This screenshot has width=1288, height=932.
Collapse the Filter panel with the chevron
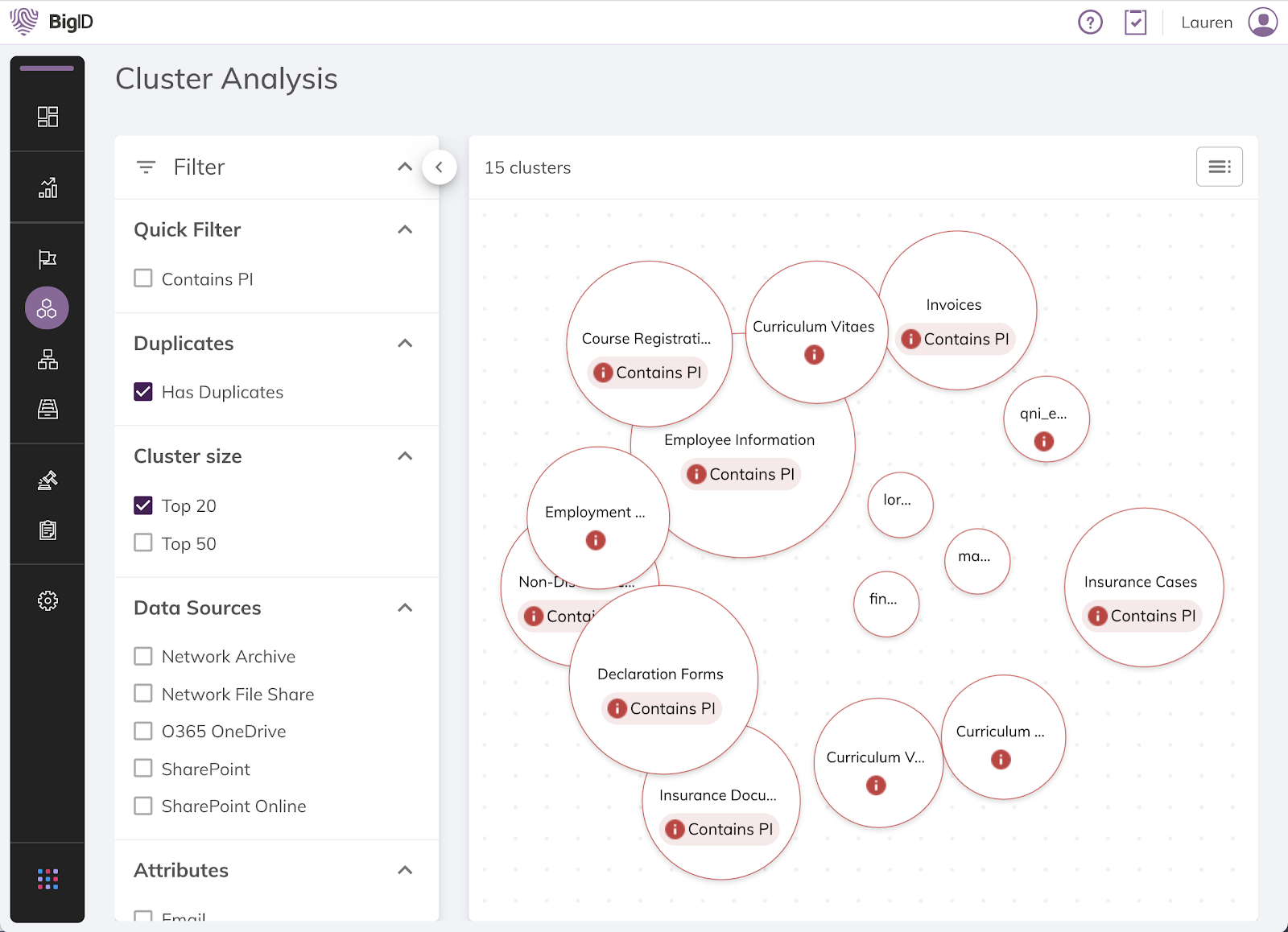(x=440, y=167)
